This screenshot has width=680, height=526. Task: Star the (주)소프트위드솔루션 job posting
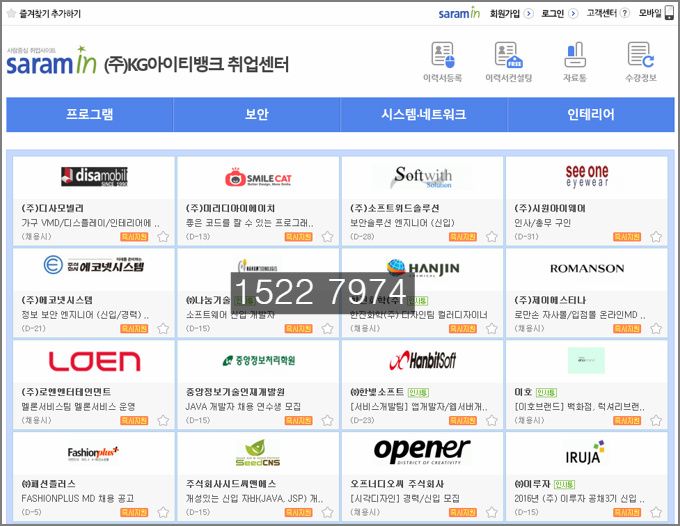point(492,237)
